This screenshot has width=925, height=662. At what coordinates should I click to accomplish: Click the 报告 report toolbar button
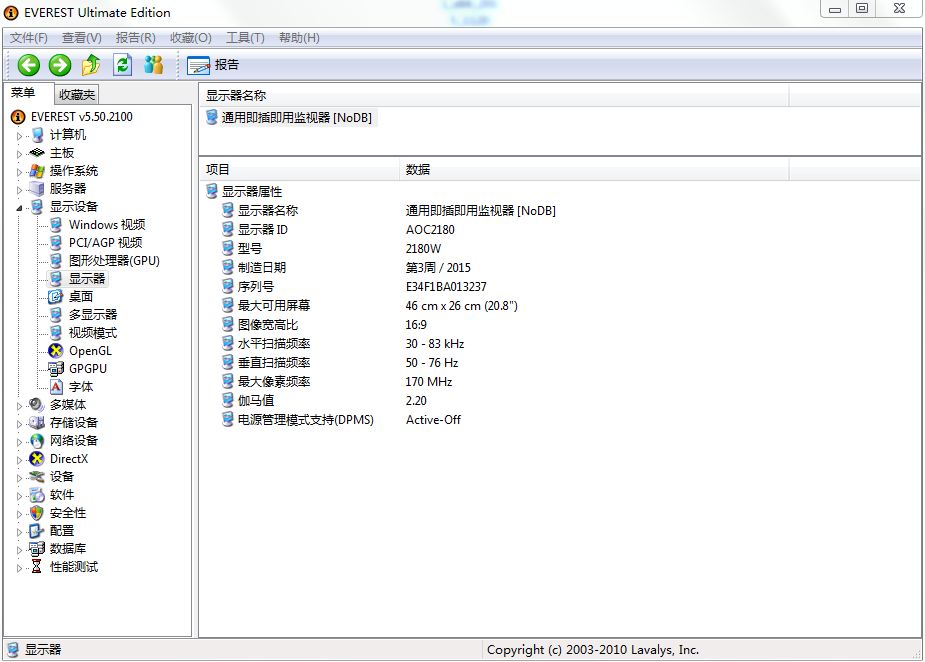click(x=213, y=65)
